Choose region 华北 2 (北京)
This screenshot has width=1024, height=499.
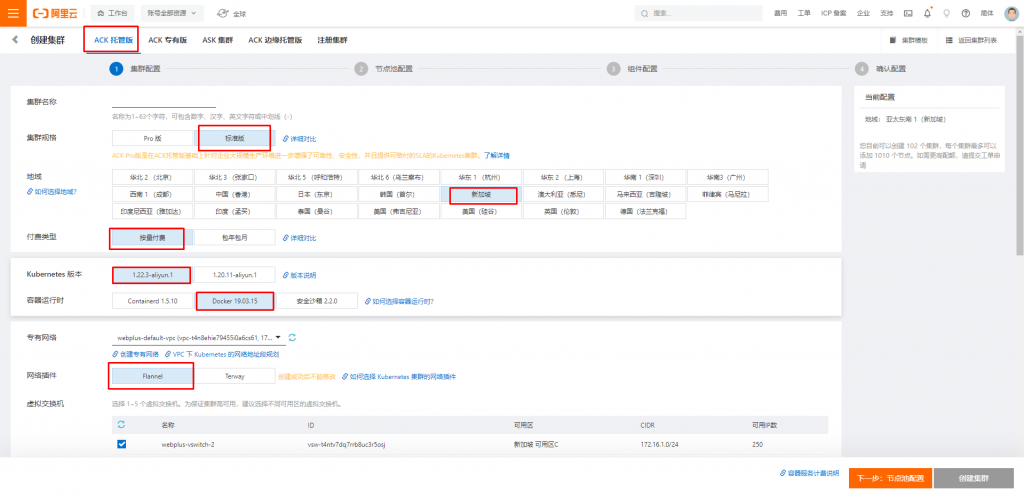(x=152, y=177)
